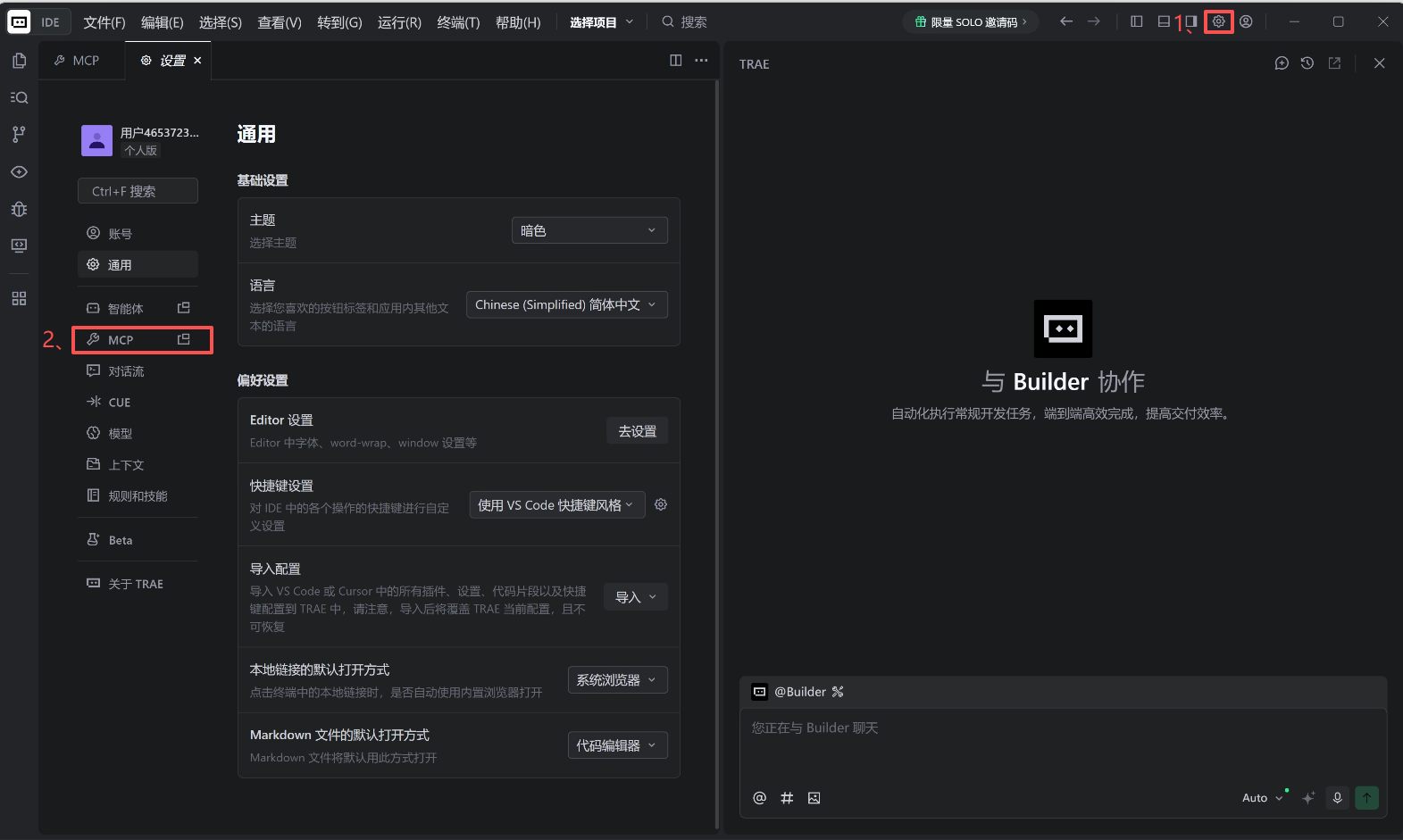Screen dimensions: 1403x840
Task: Open the 选择项目 project dropdown
Action: (602, 22)
